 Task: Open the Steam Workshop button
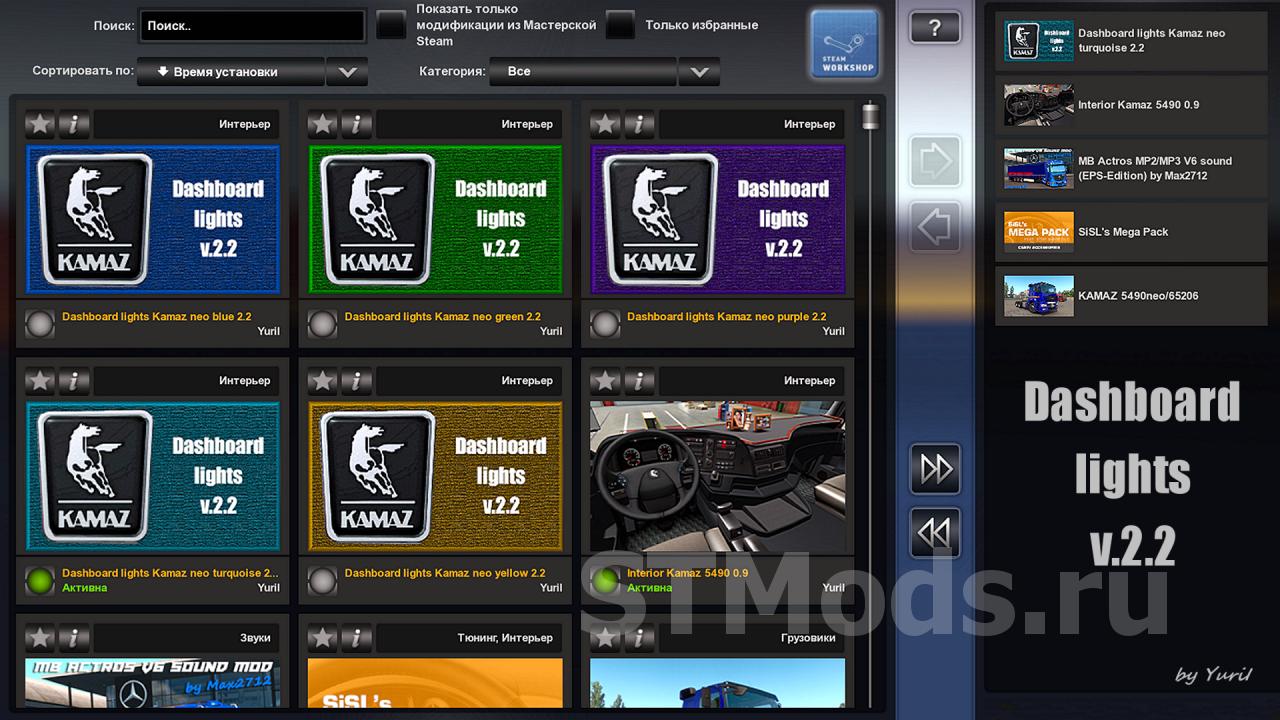844,44
